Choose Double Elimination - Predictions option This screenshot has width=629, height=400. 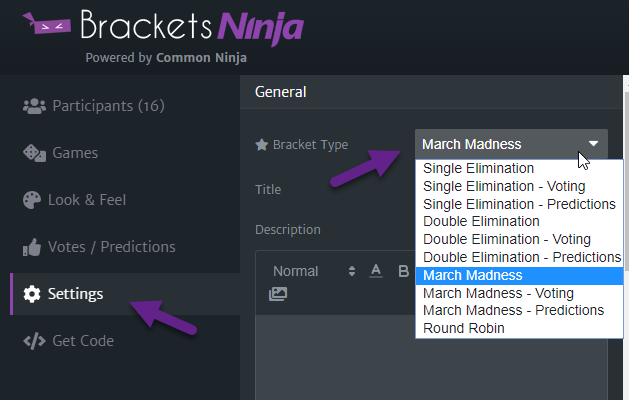click(x=522, y=257)
